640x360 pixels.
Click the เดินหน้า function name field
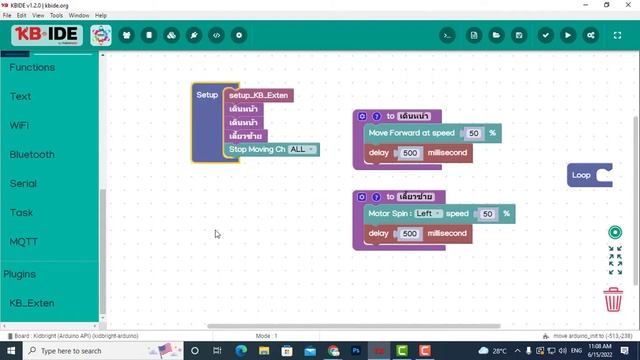(x=414, y=116)
